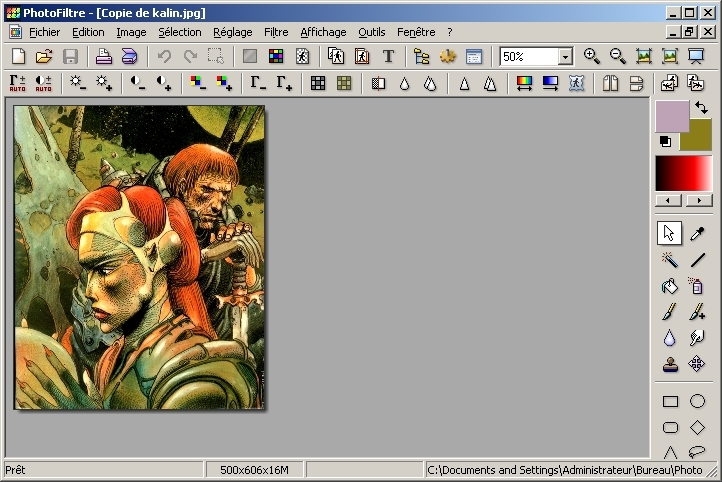
Task: Activate the arrow Selection tool
Action: click(669, 233)
